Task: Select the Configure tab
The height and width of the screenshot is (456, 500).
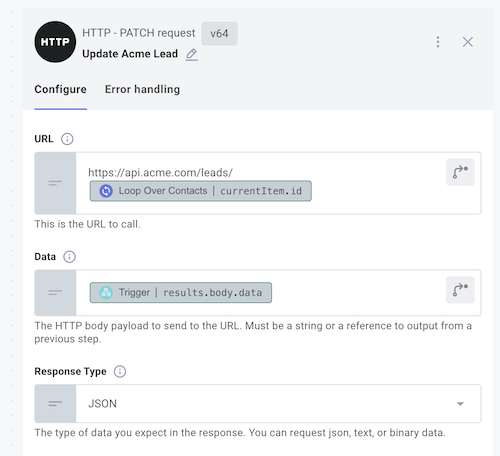Action: (x=60, y=89)
